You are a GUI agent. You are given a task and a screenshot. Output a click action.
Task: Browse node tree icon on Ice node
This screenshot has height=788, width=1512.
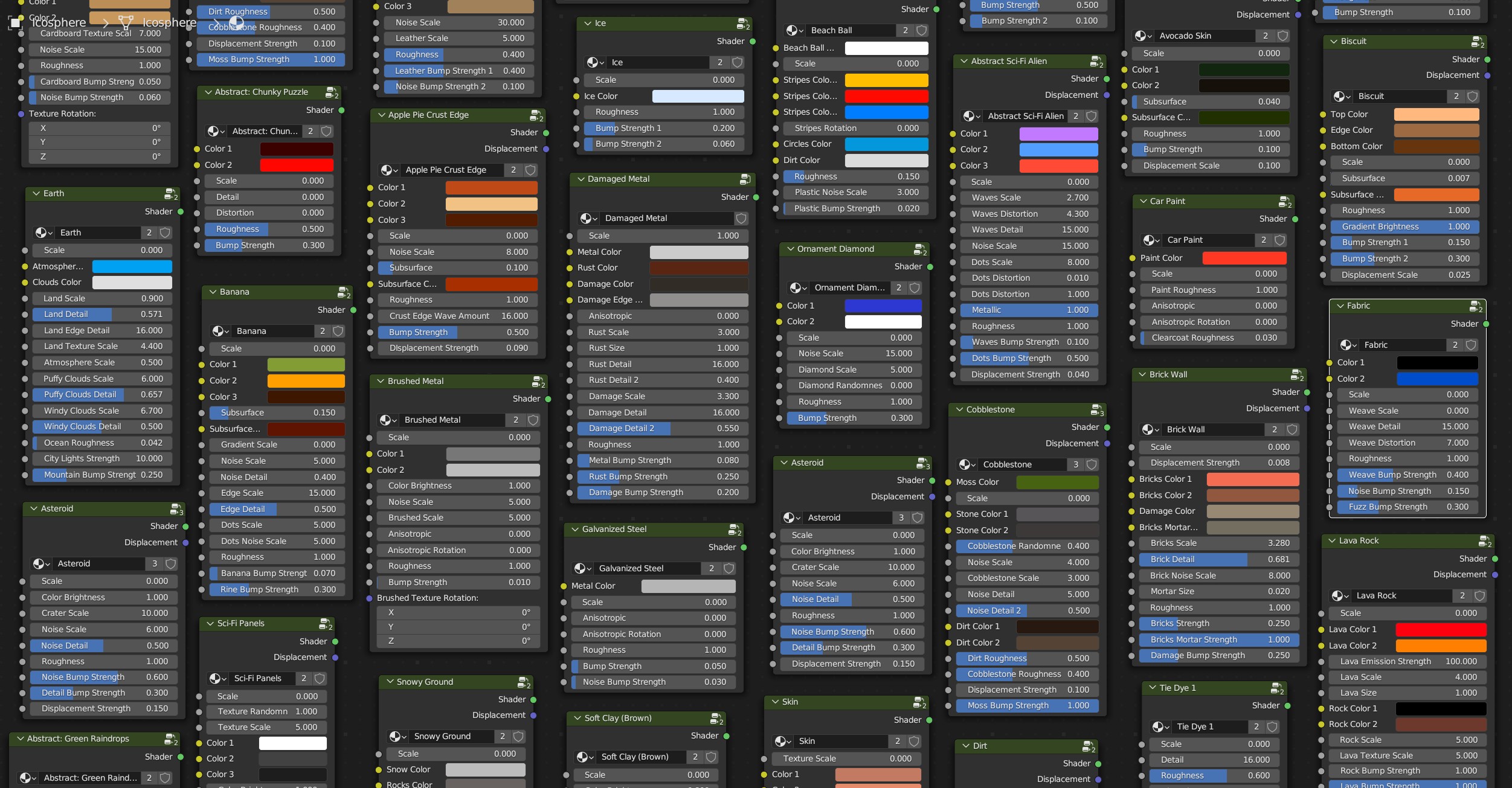tap(594, 63)
